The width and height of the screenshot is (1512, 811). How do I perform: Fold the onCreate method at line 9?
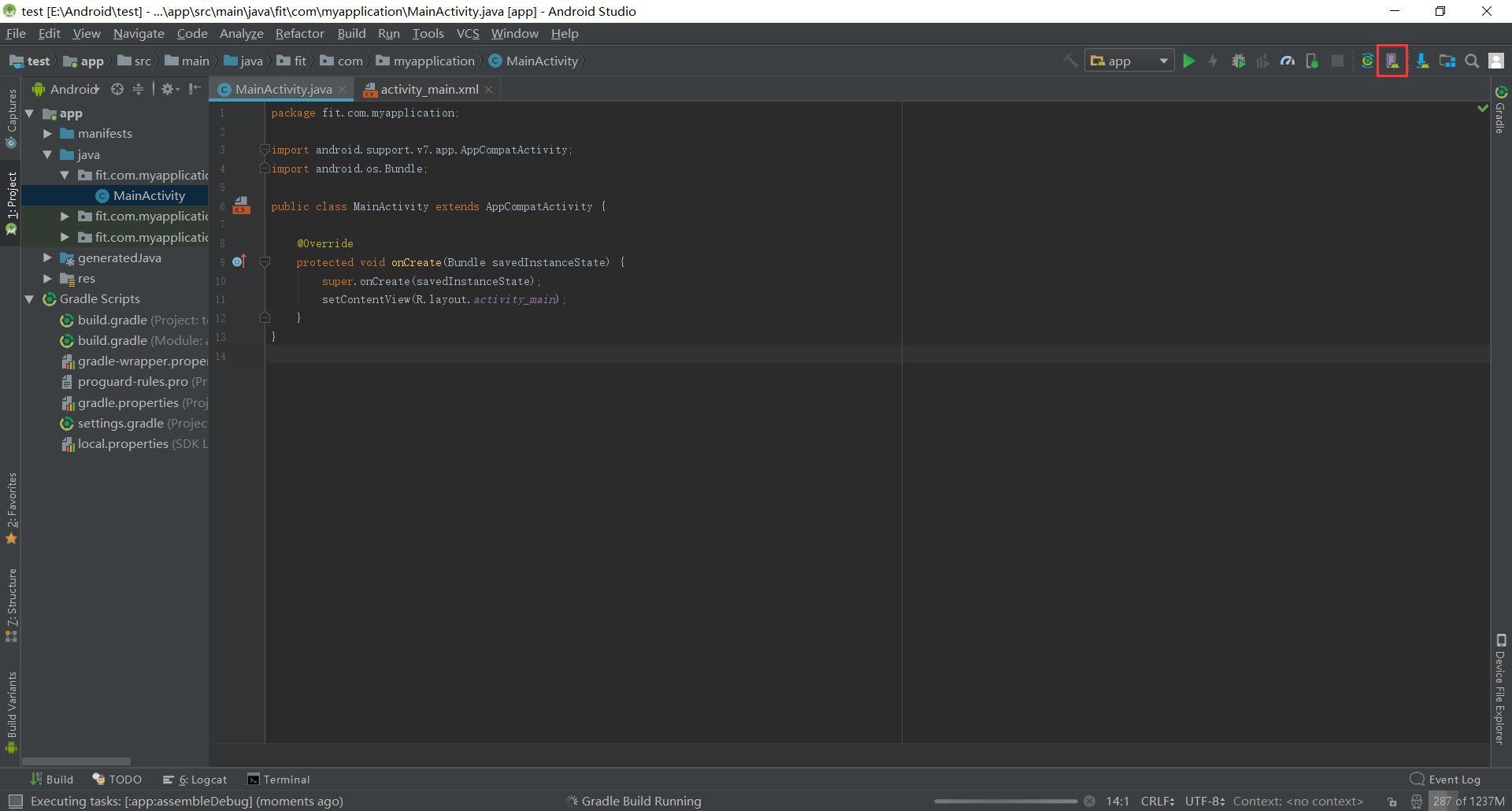(265, 262)
